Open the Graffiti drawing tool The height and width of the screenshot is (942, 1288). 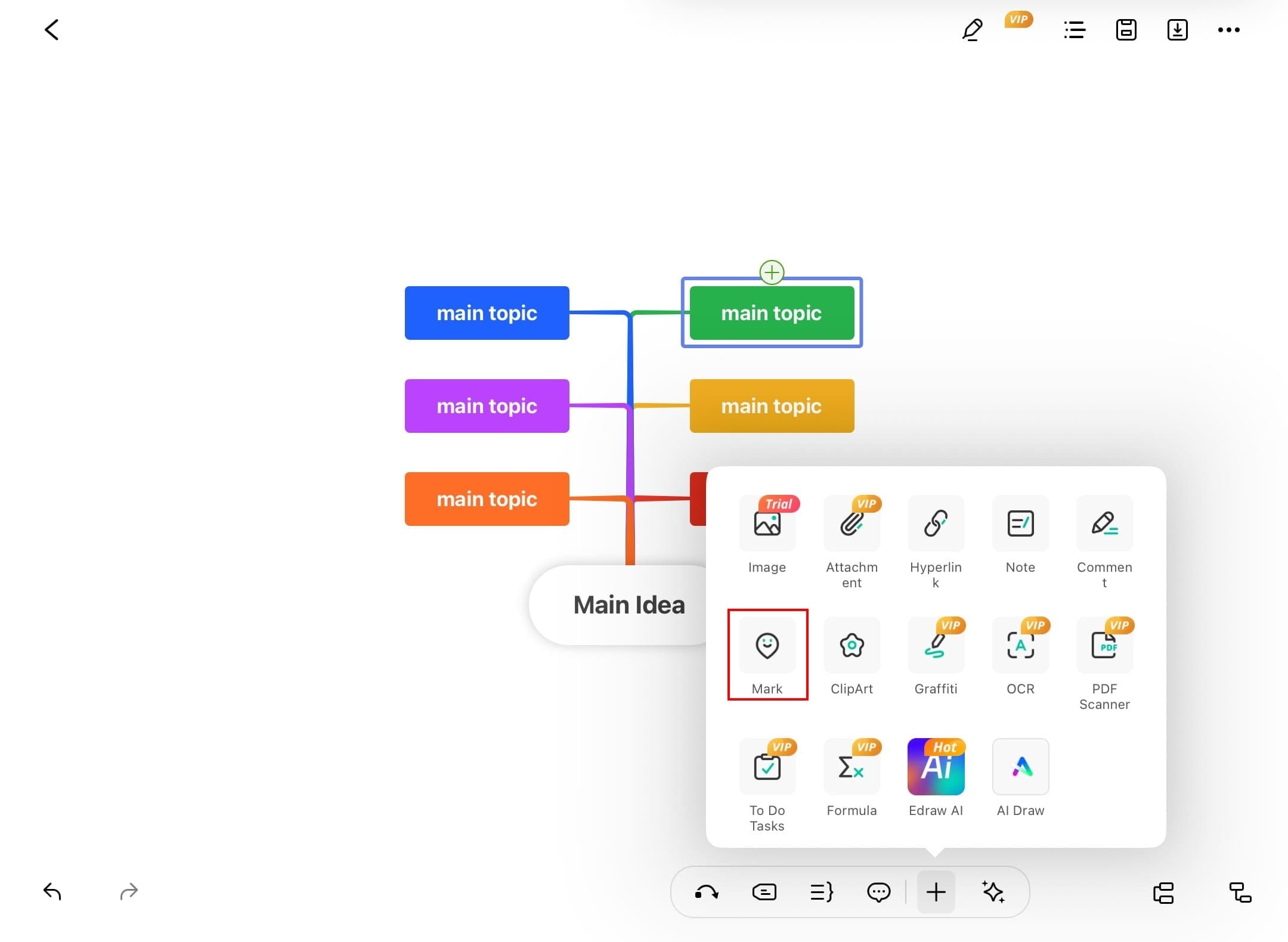tap(936, 646)
